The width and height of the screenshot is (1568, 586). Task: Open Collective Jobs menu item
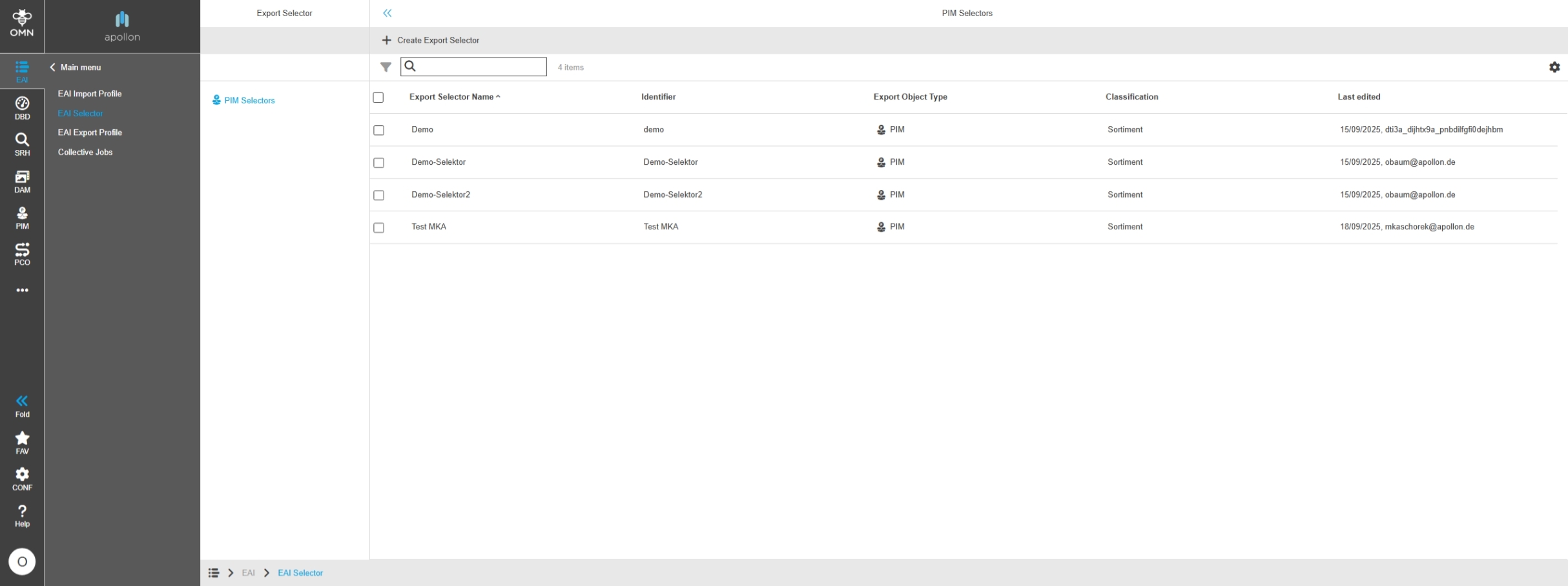[x=85, y=152]
